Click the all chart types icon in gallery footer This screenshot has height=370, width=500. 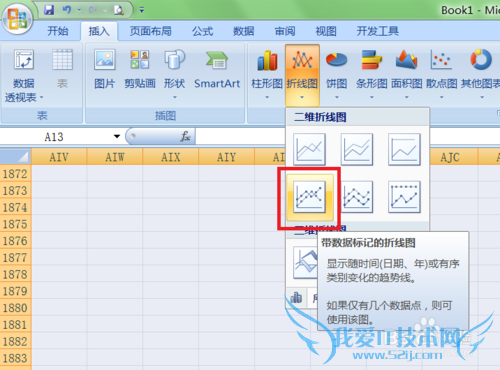coord(296,297)
